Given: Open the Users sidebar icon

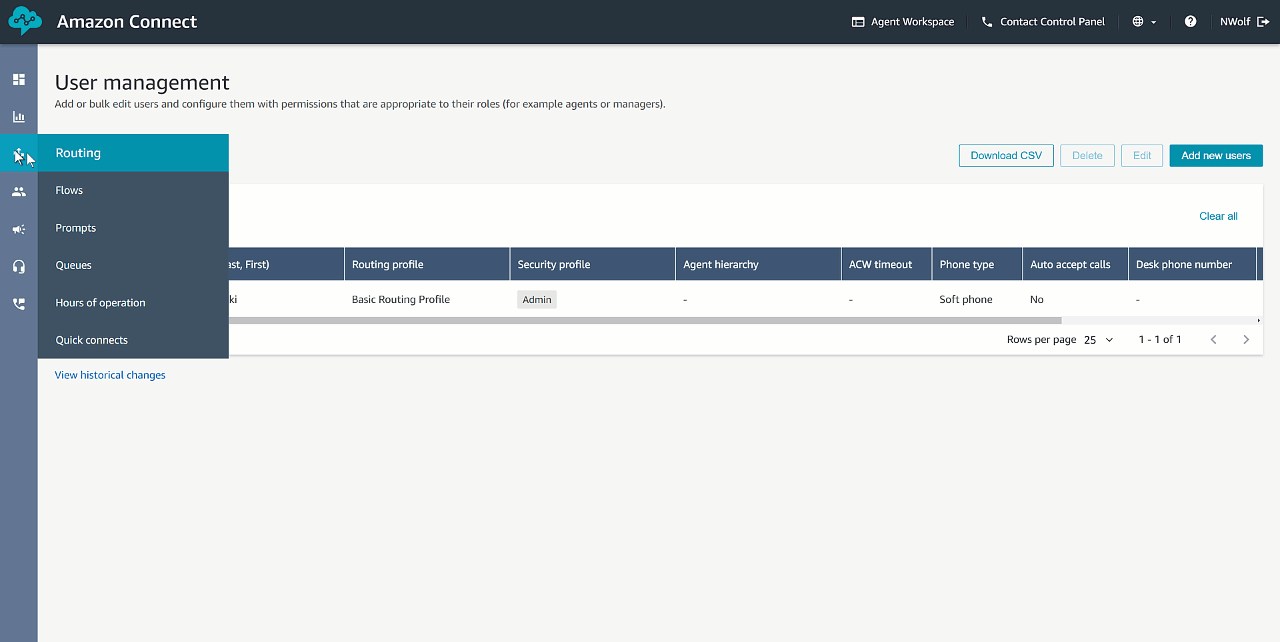Looking at the screenshot, I should (19, 191).
